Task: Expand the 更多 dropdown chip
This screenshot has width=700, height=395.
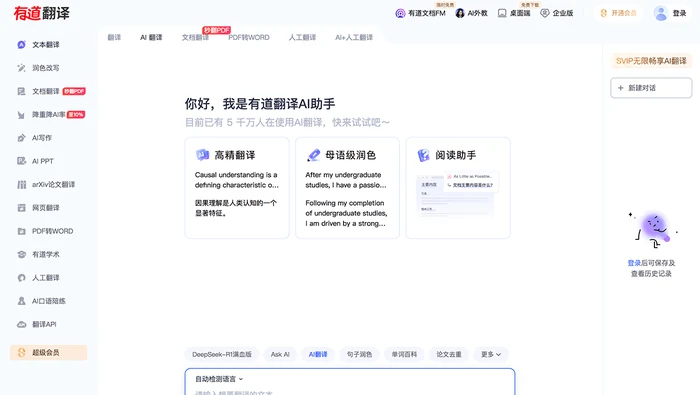Action: pos(491,354)
